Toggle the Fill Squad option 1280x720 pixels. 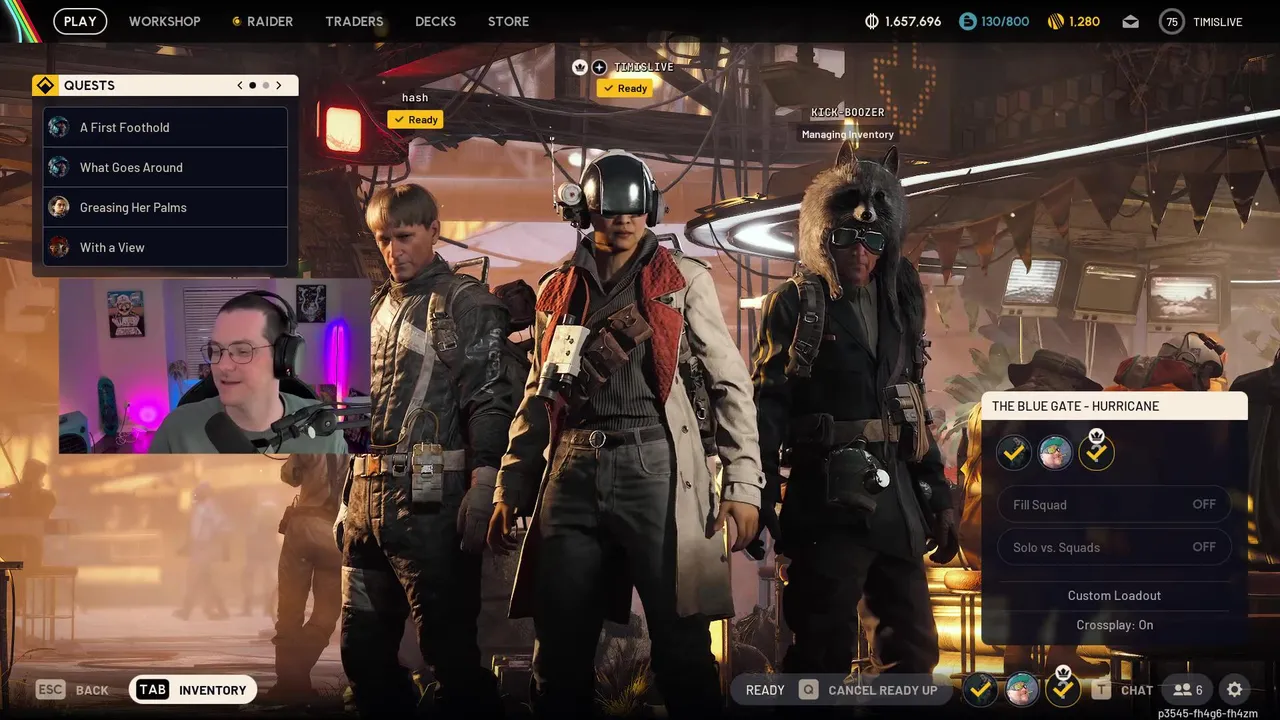click(1114, 505)
